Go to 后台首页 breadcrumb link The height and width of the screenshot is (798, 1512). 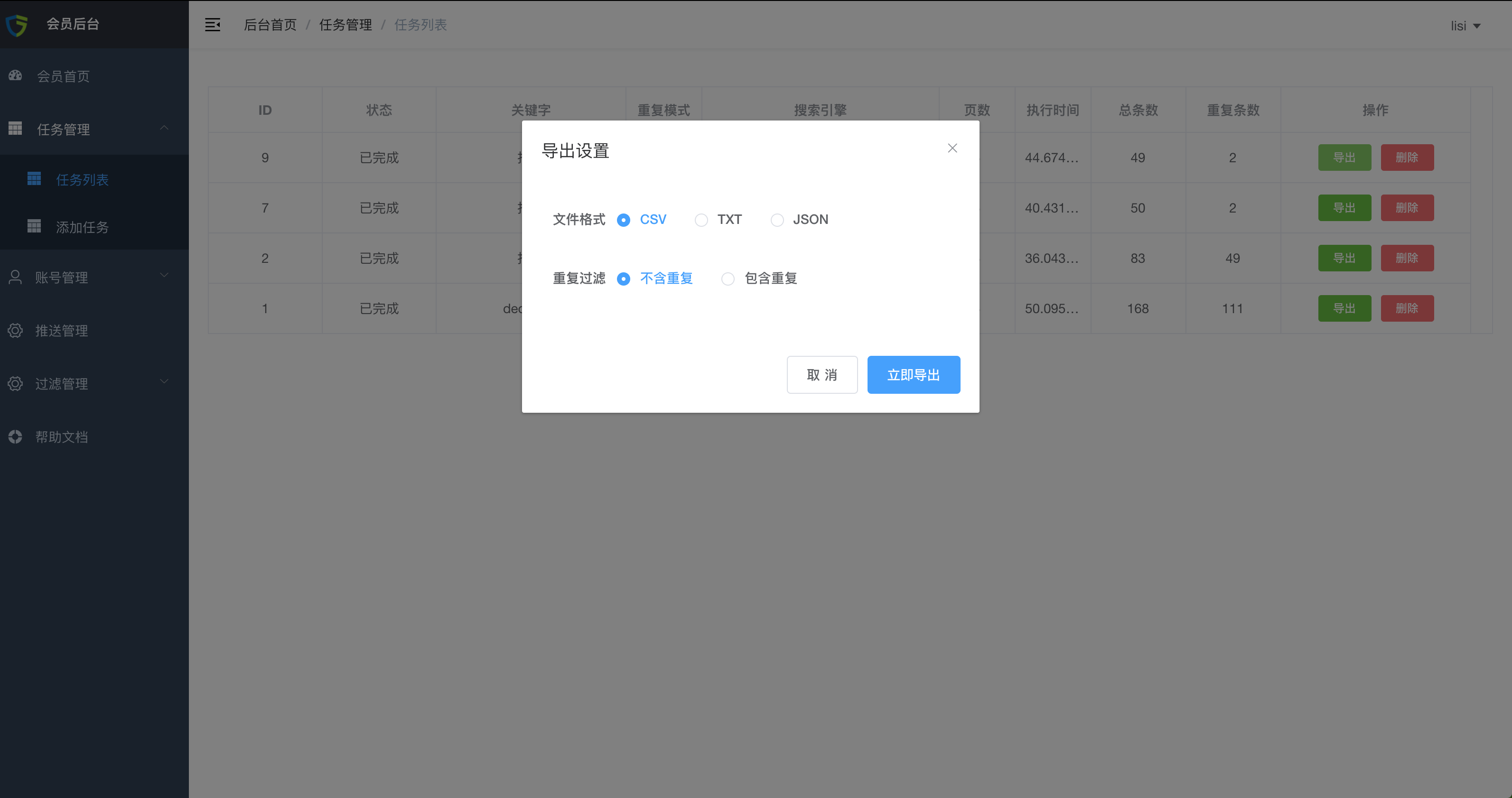270,25
